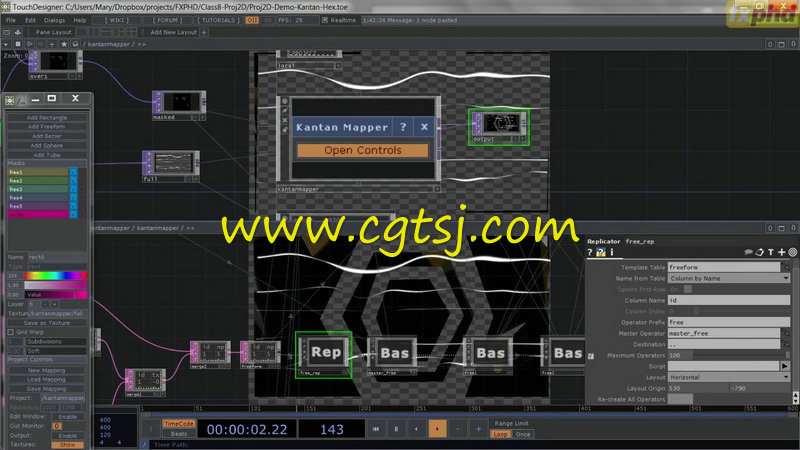Click the Column Name field
800x450 pixels.
click(x=729, y=301)
